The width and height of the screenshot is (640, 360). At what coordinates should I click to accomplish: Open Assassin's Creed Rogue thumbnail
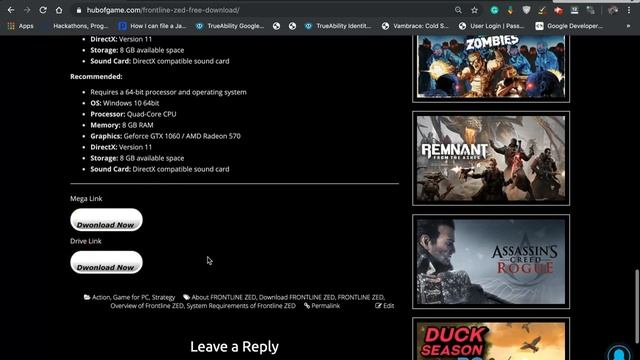tap(491, 262)
